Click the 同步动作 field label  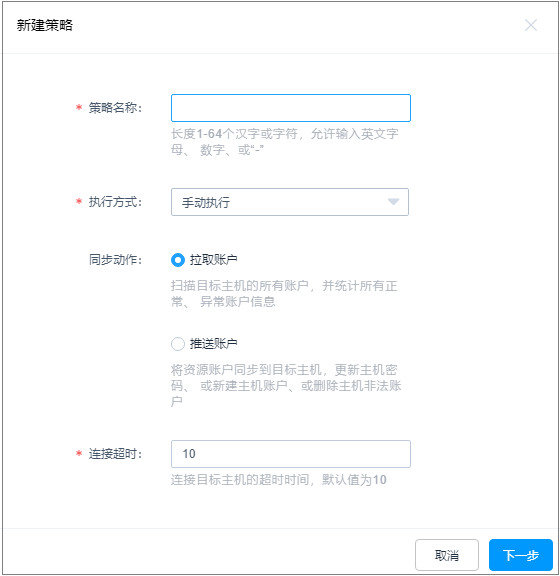[x=115, y=260]
